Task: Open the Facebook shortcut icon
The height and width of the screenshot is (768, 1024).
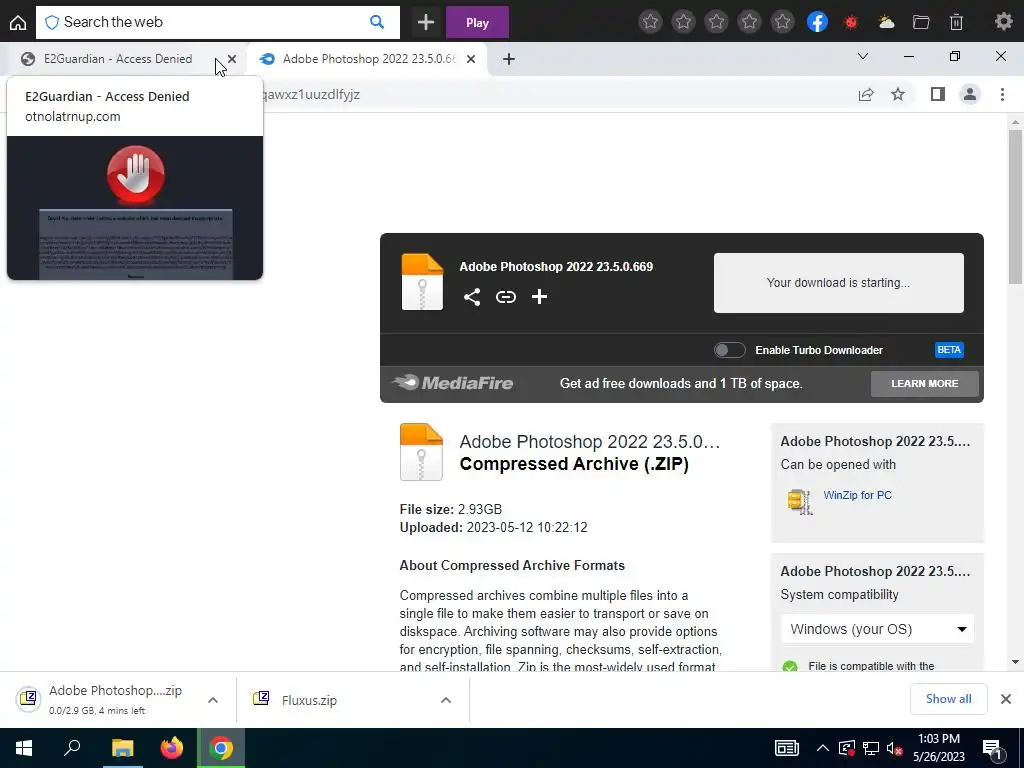Action: (817, 22)
